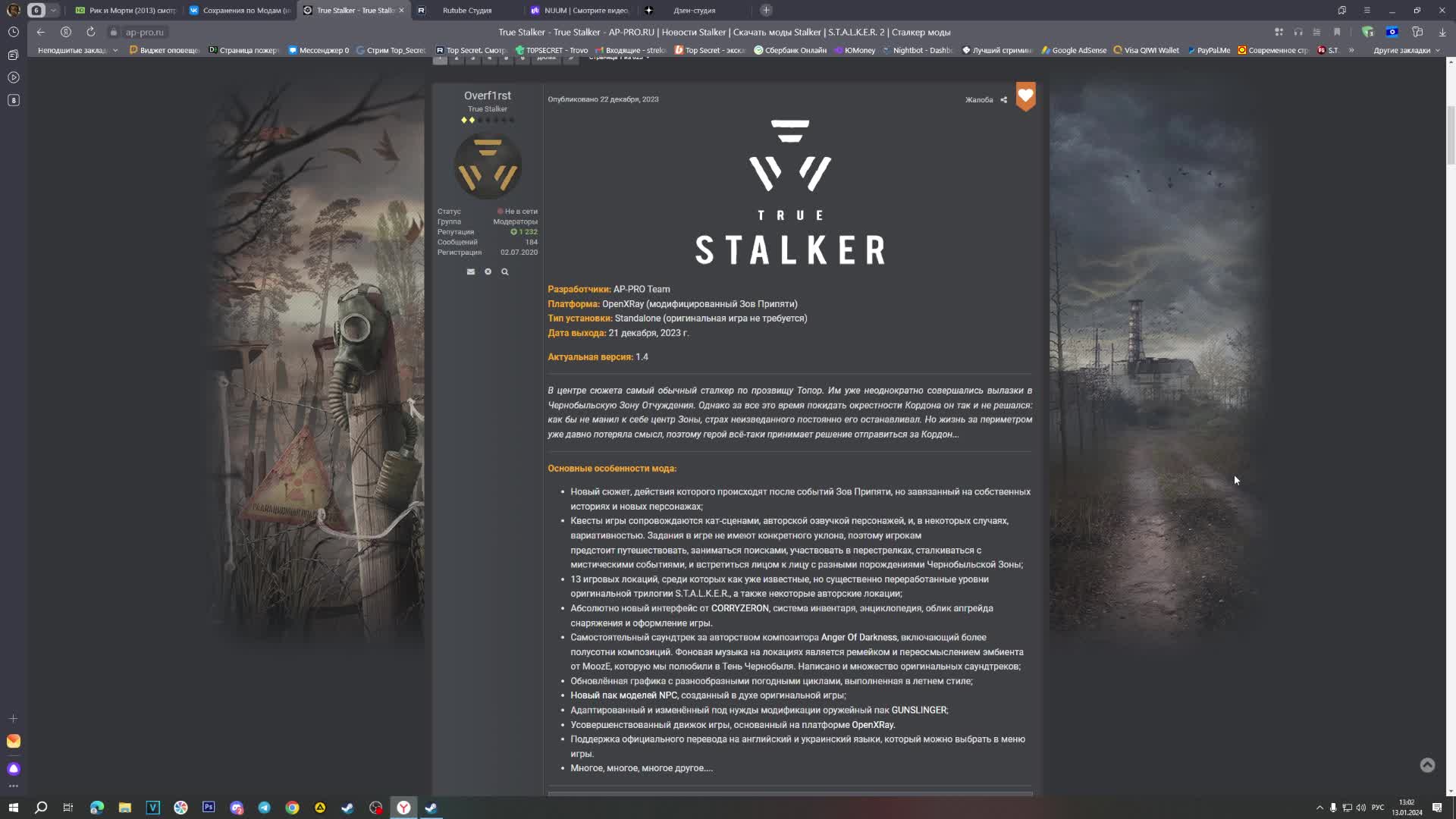The width and height of the screenshot is (1456, 819).
Task: Show more bookmarks with double chevron
Action: tap(1351, 50)
